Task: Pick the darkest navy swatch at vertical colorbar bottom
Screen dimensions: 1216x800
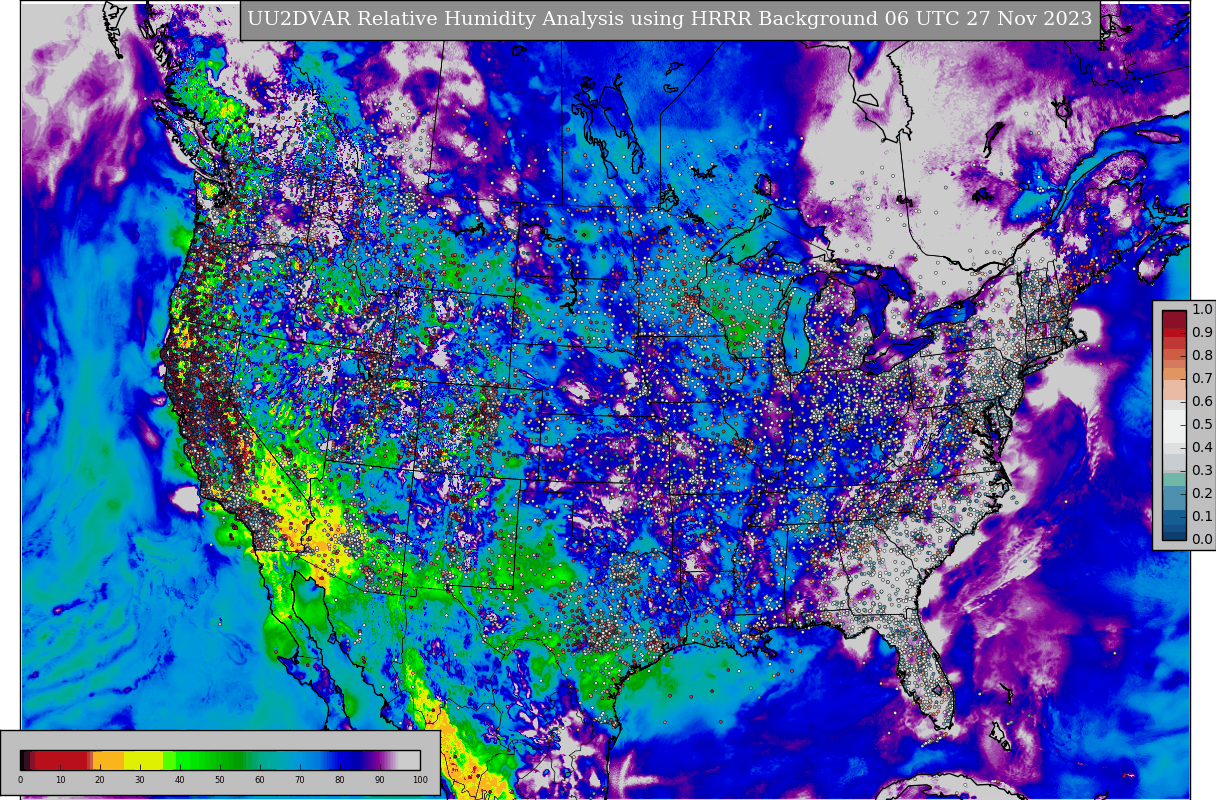Action: [1174, 535]
